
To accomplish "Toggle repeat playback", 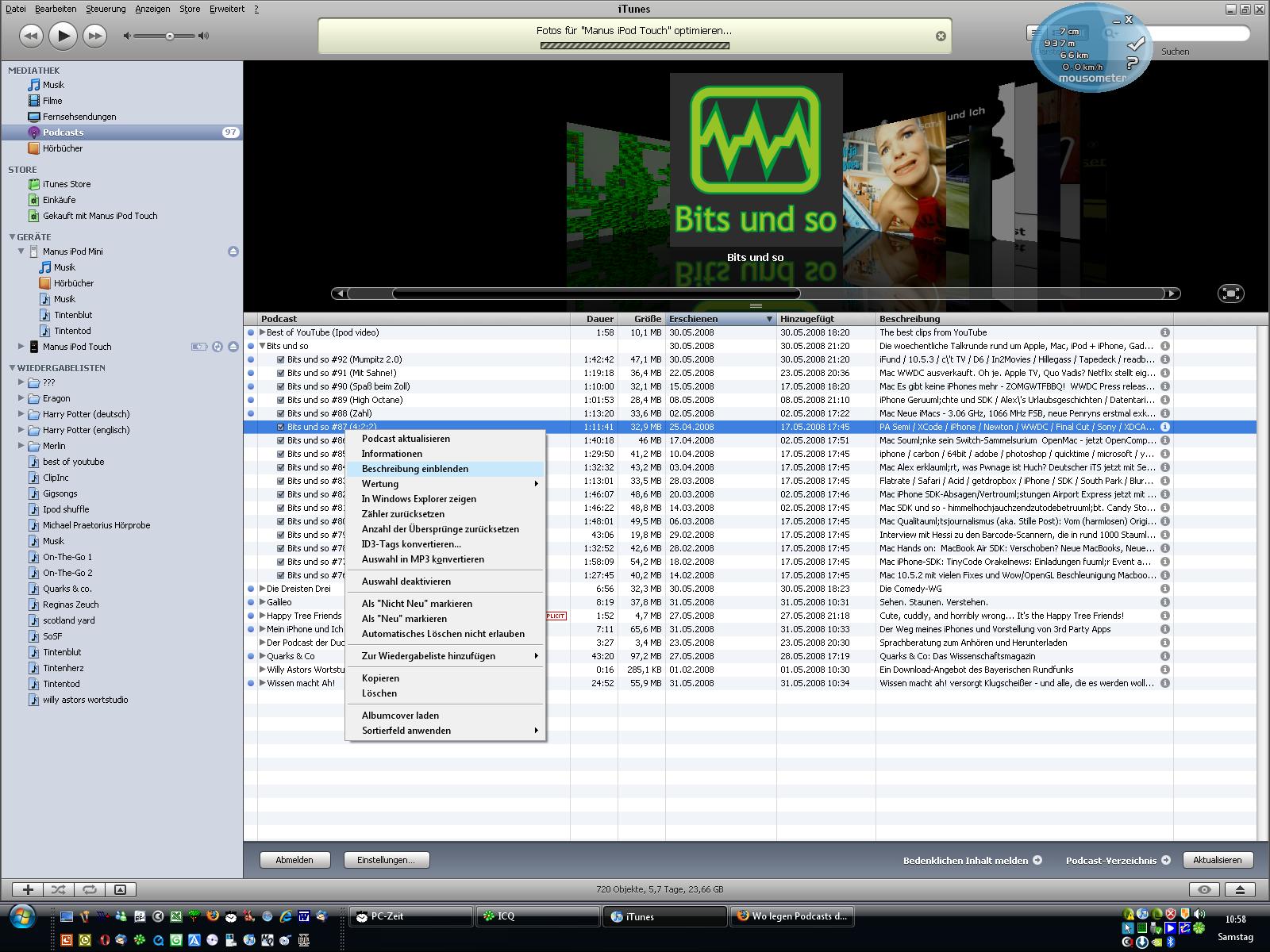I will pos(90,889).
